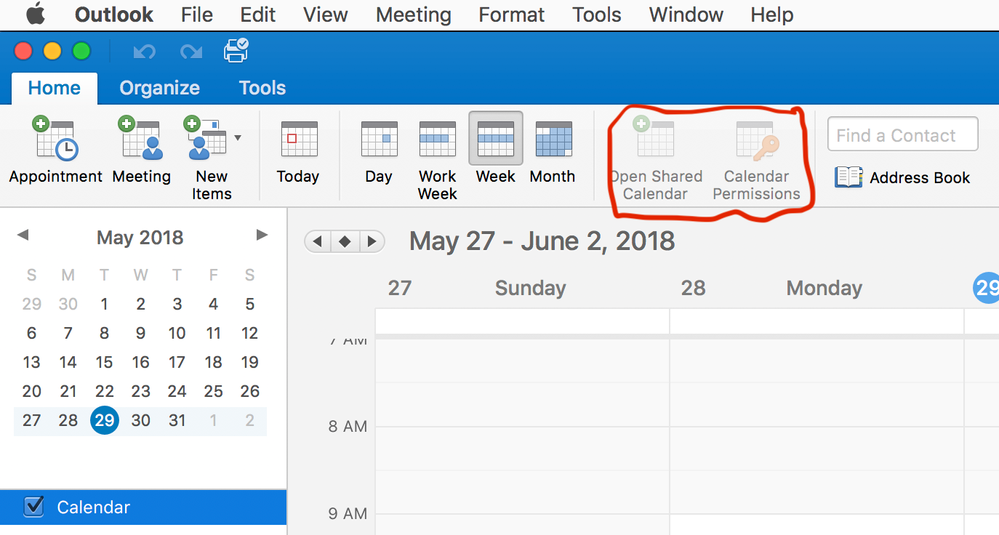Go to previous week using back arrow
999x535 pixels.
pyautogui.click(x=318, y=241)
